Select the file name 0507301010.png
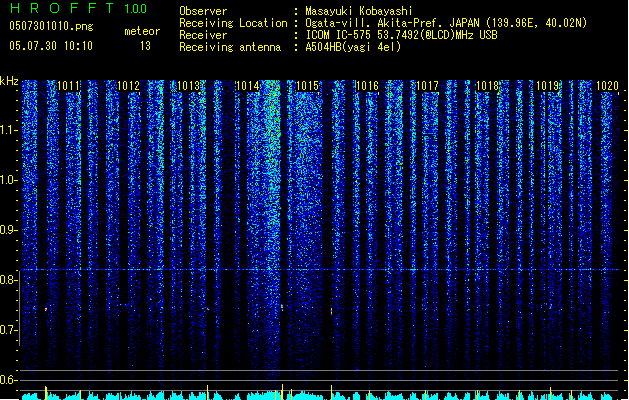 point(51,26)
